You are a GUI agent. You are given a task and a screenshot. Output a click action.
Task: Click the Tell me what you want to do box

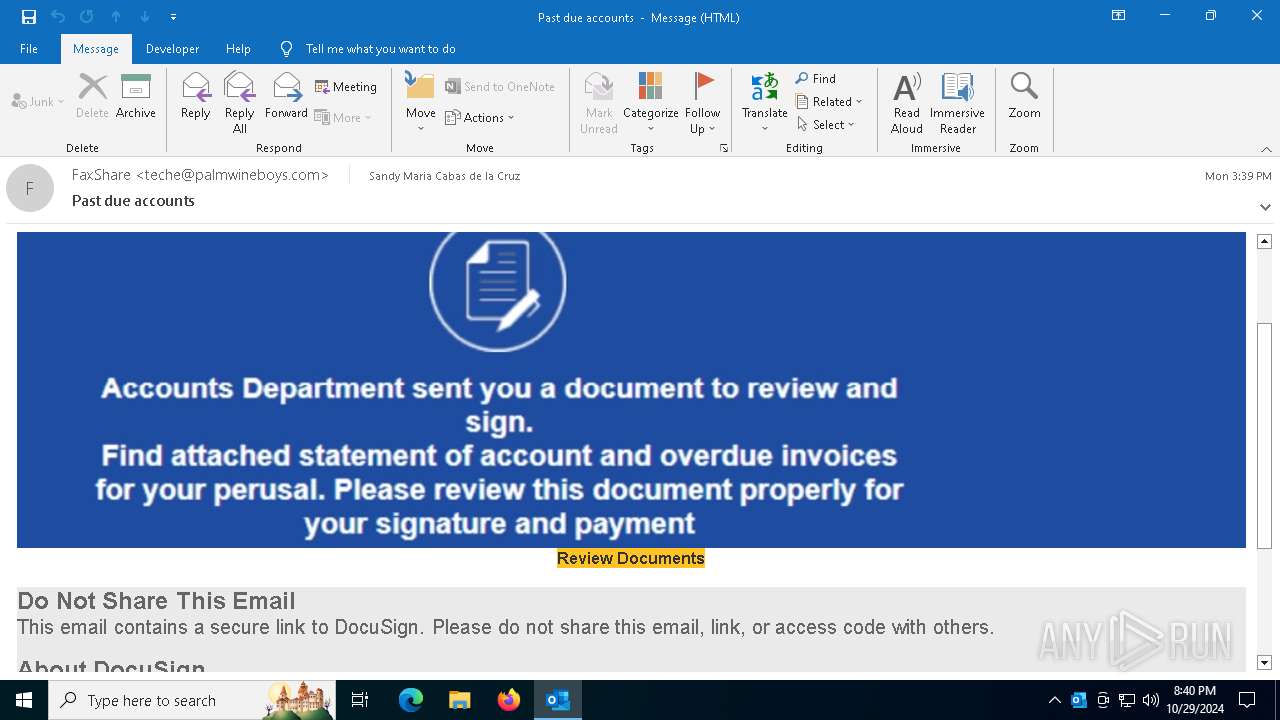pos(380,49)
